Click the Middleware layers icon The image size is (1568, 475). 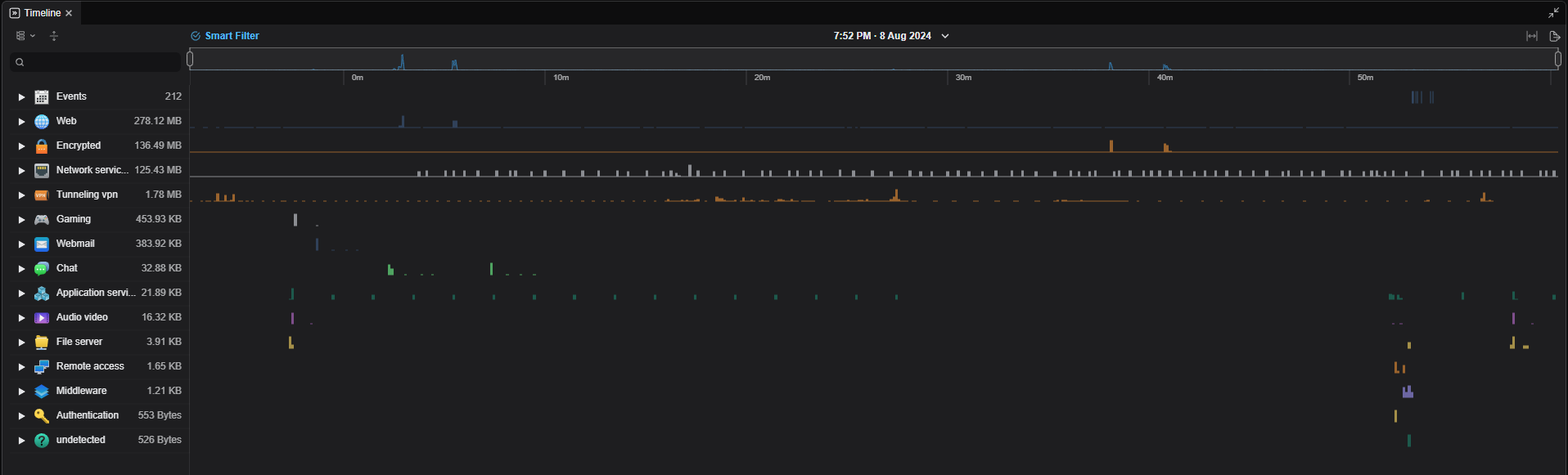[x=42, y=391]
